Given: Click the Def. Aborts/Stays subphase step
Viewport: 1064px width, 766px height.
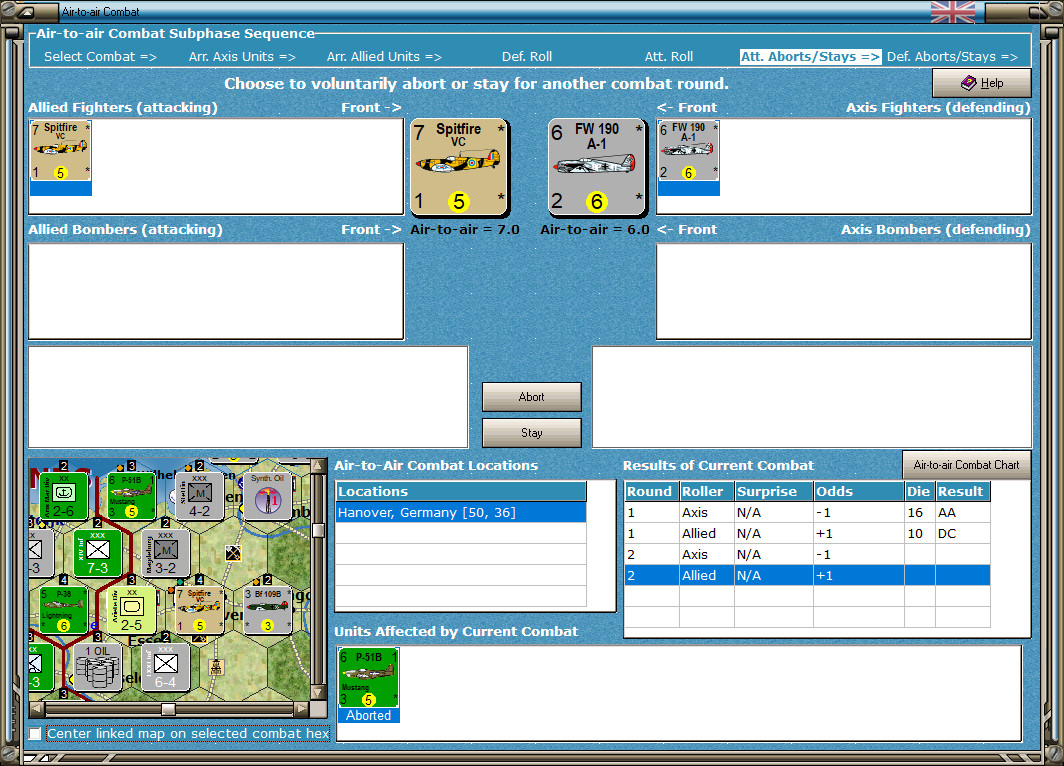Looking at the screenshot, I should pyautogui.click(x=952, y=56).
